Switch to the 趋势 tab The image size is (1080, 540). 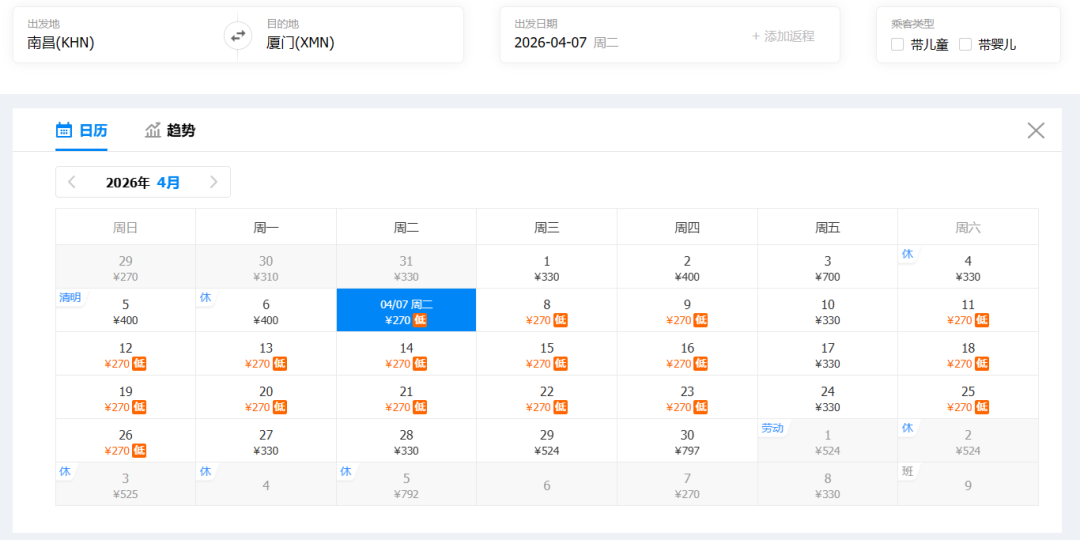(170, 130)
